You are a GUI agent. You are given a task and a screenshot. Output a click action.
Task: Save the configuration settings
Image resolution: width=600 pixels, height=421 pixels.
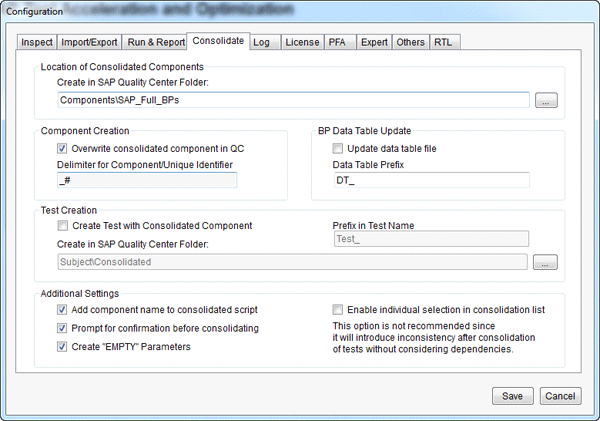pyautogui.click(x=512, y=396)
